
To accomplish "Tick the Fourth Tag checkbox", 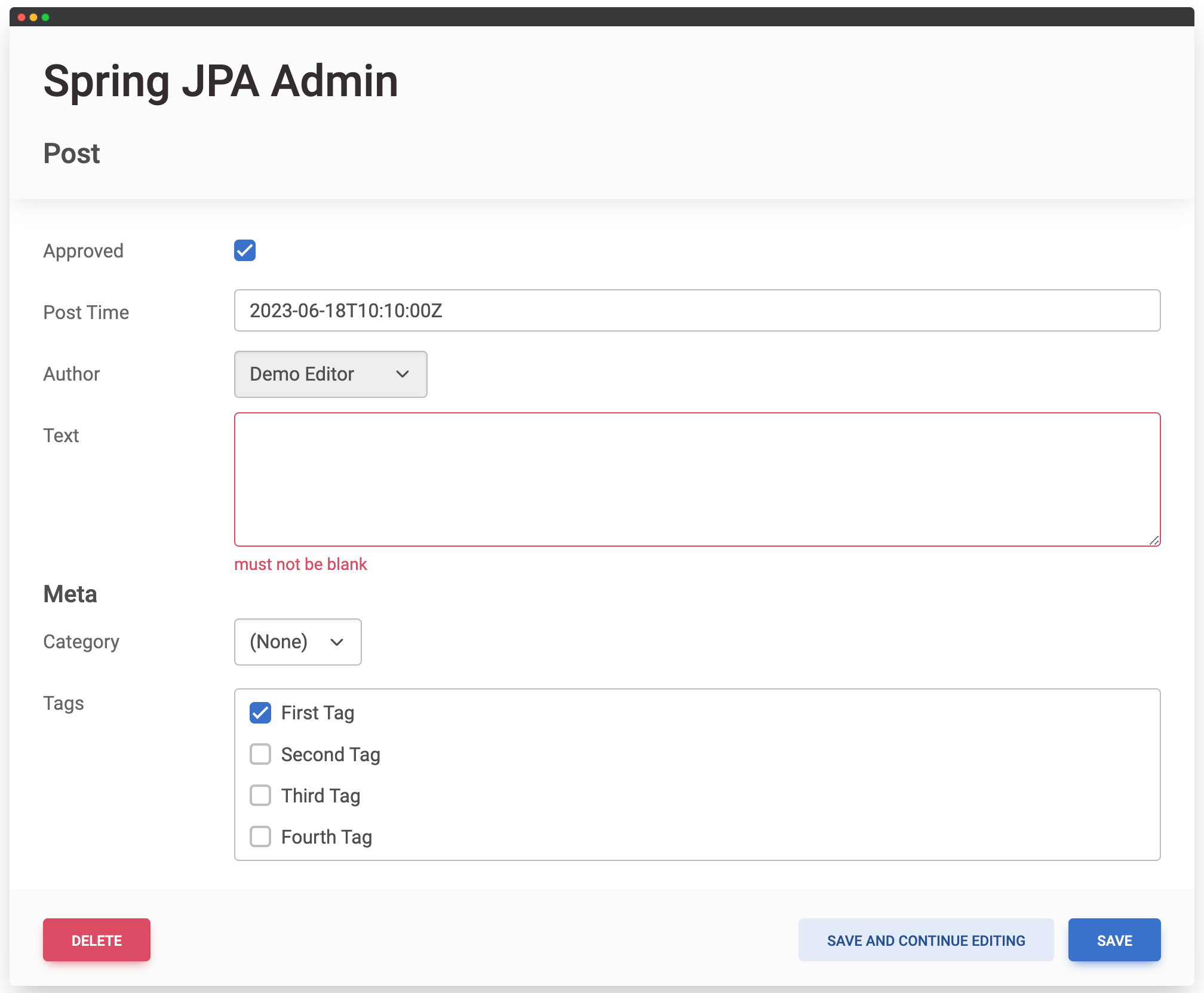I will [260, 836].
